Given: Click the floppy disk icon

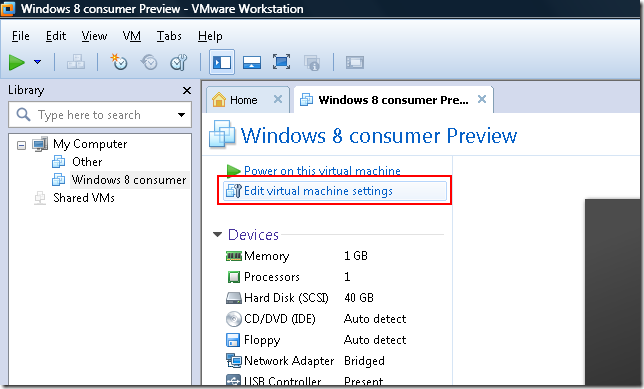Looking at the screenshot, I should tap(233, 340).
